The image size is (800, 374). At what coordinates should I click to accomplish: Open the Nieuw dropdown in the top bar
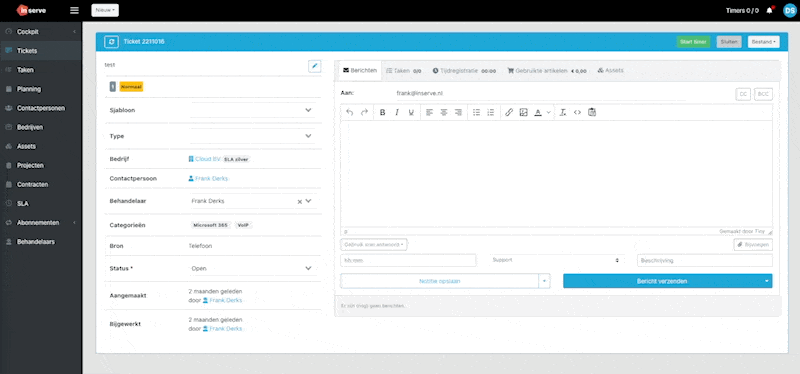pyautogui.click(x=105, y=10)
